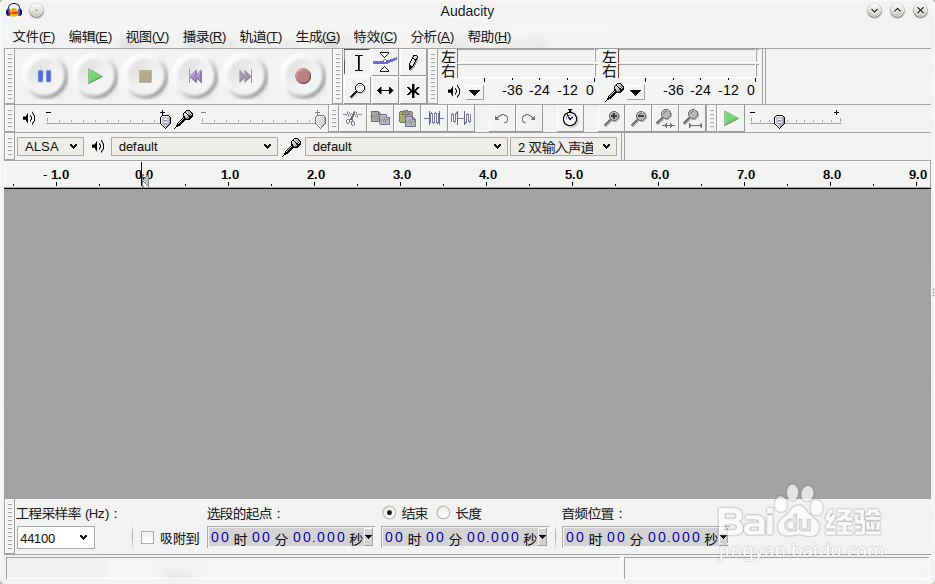The image size is (935, 584).
Task: Select the Draw pencil tool
Action: [x=413, y=63]
